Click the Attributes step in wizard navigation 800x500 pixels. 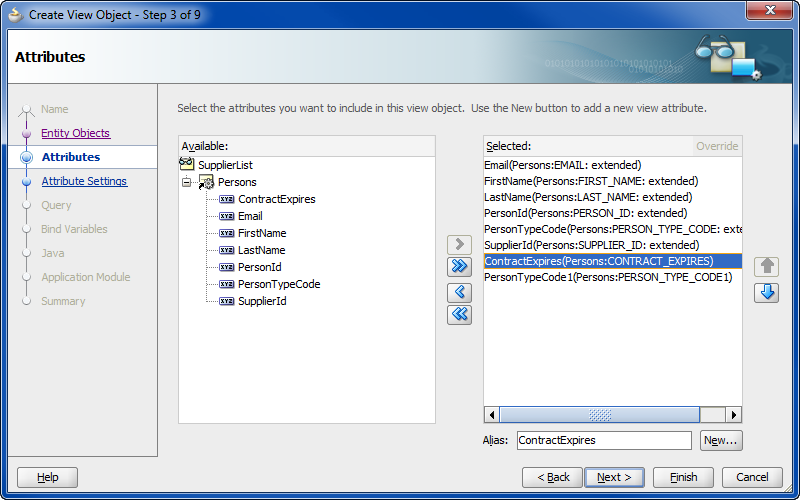click(71, 157)
